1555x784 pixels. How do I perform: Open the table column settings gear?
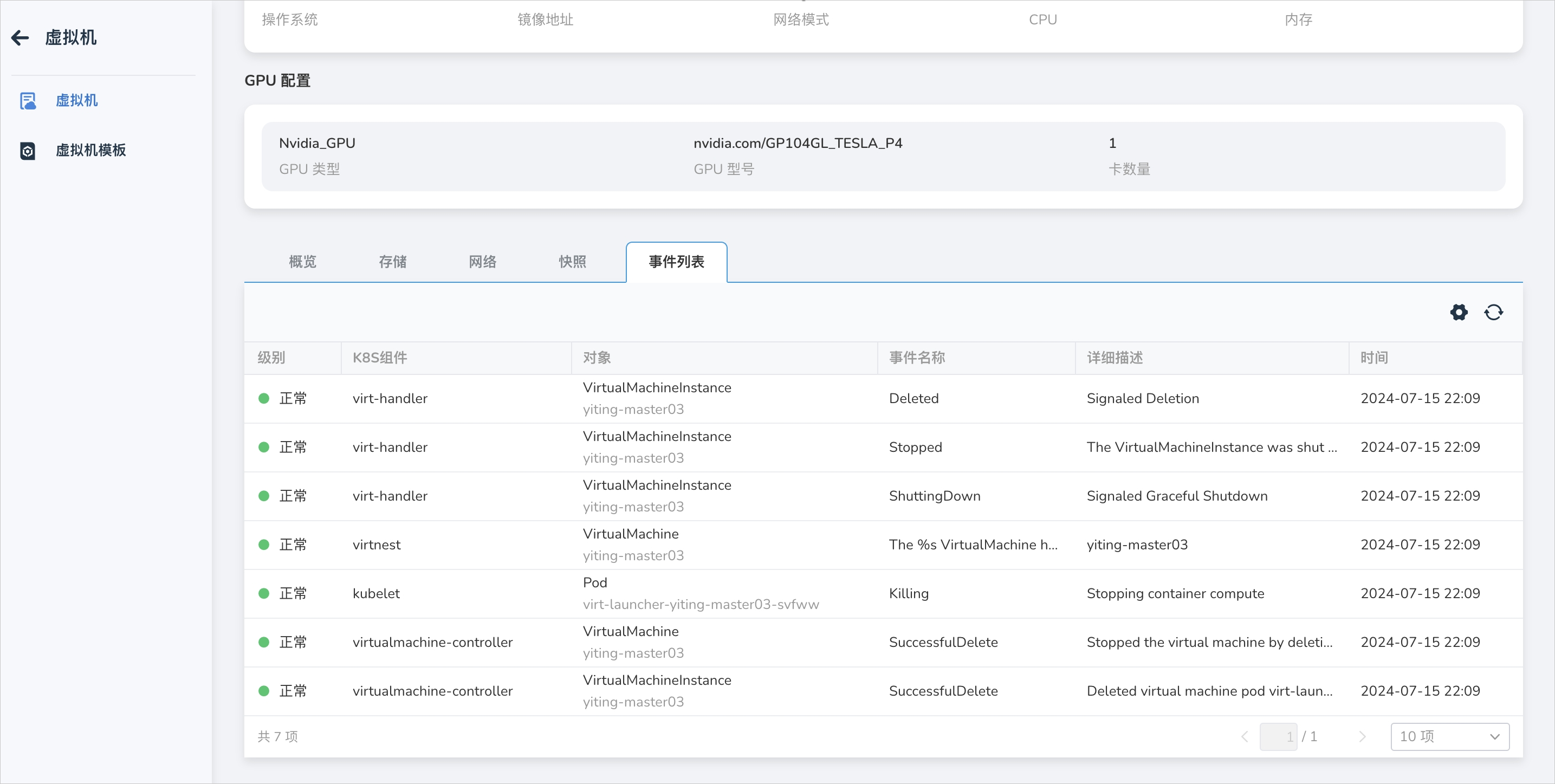(1459, 312)
